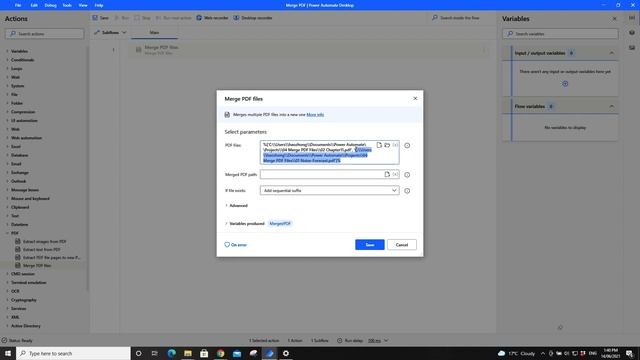Open the File menu

[18, 5]
